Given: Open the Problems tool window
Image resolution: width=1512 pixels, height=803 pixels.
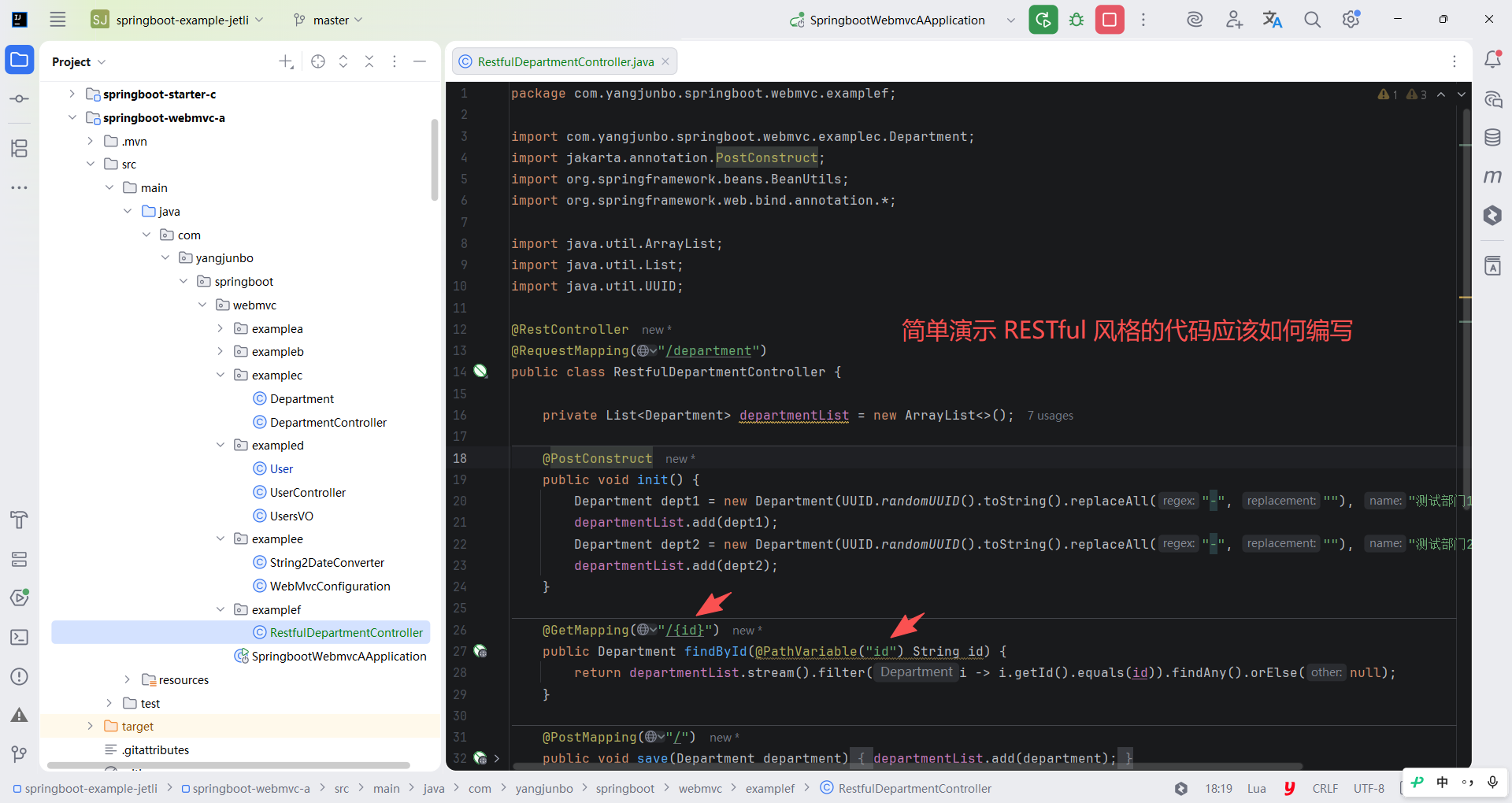Looking at the screenshot, I should tap(20, 676).
